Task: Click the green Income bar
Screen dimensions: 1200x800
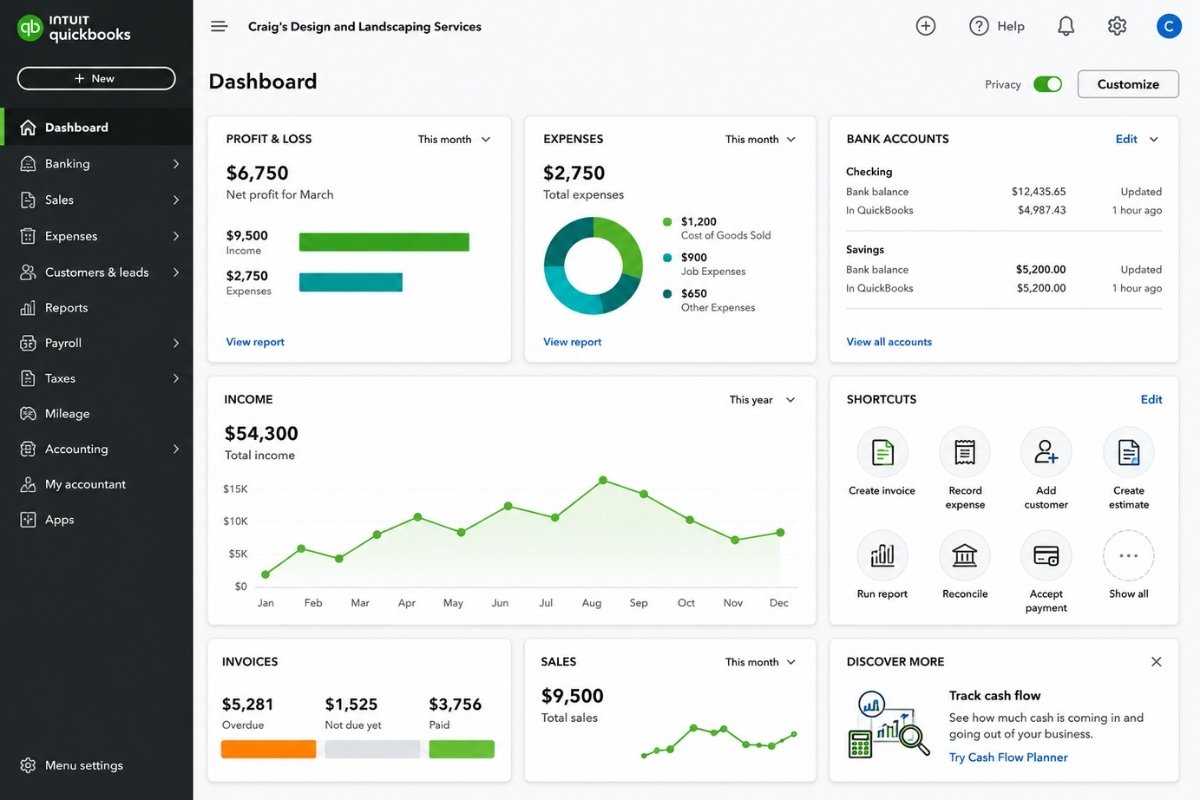Action: click(384, 242)
